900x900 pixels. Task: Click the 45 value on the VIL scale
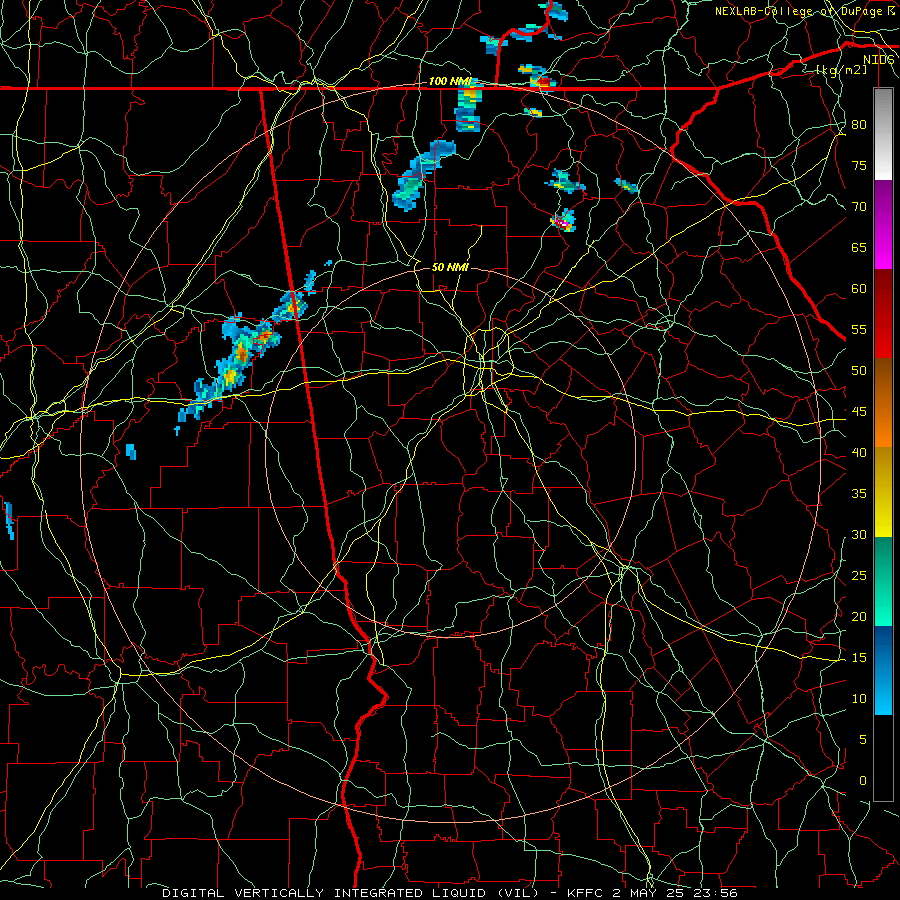pyautogui.click(x=859, y=412)
